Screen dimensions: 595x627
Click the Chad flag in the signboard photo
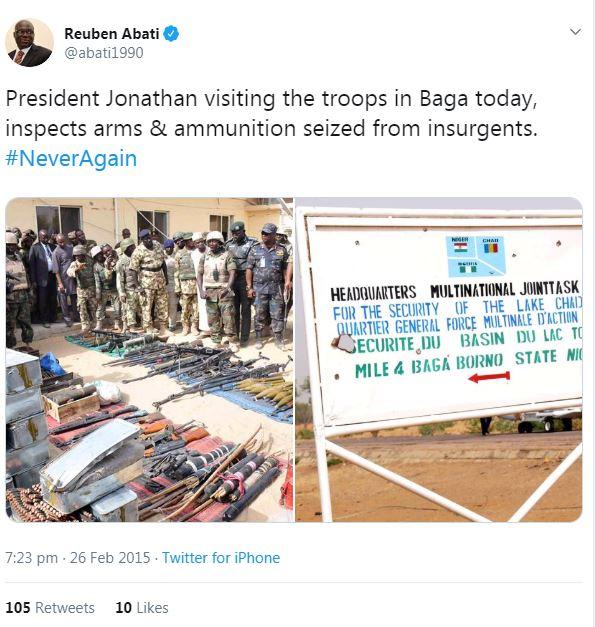click(491, 248)
